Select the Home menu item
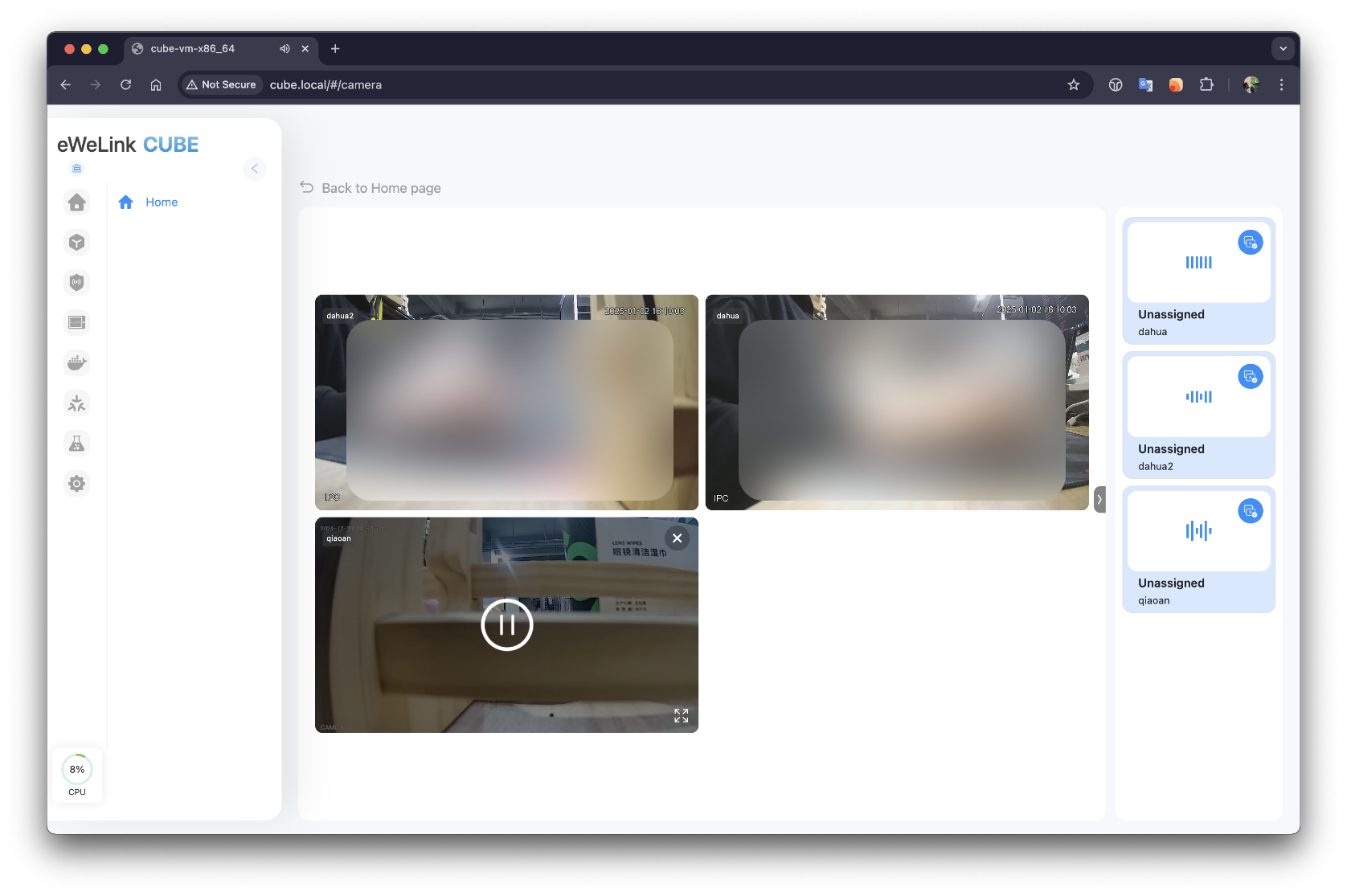 coord(162,203)
